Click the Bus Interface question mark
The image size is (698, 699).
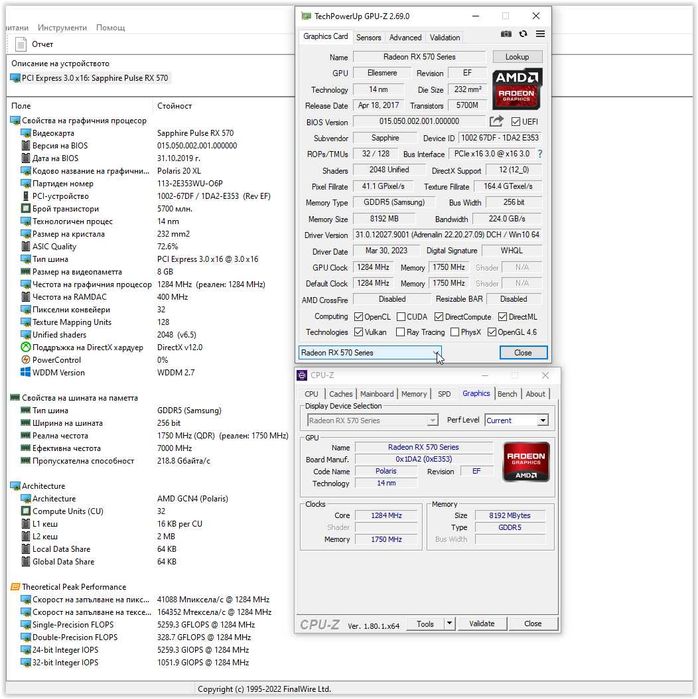point(540,154)
